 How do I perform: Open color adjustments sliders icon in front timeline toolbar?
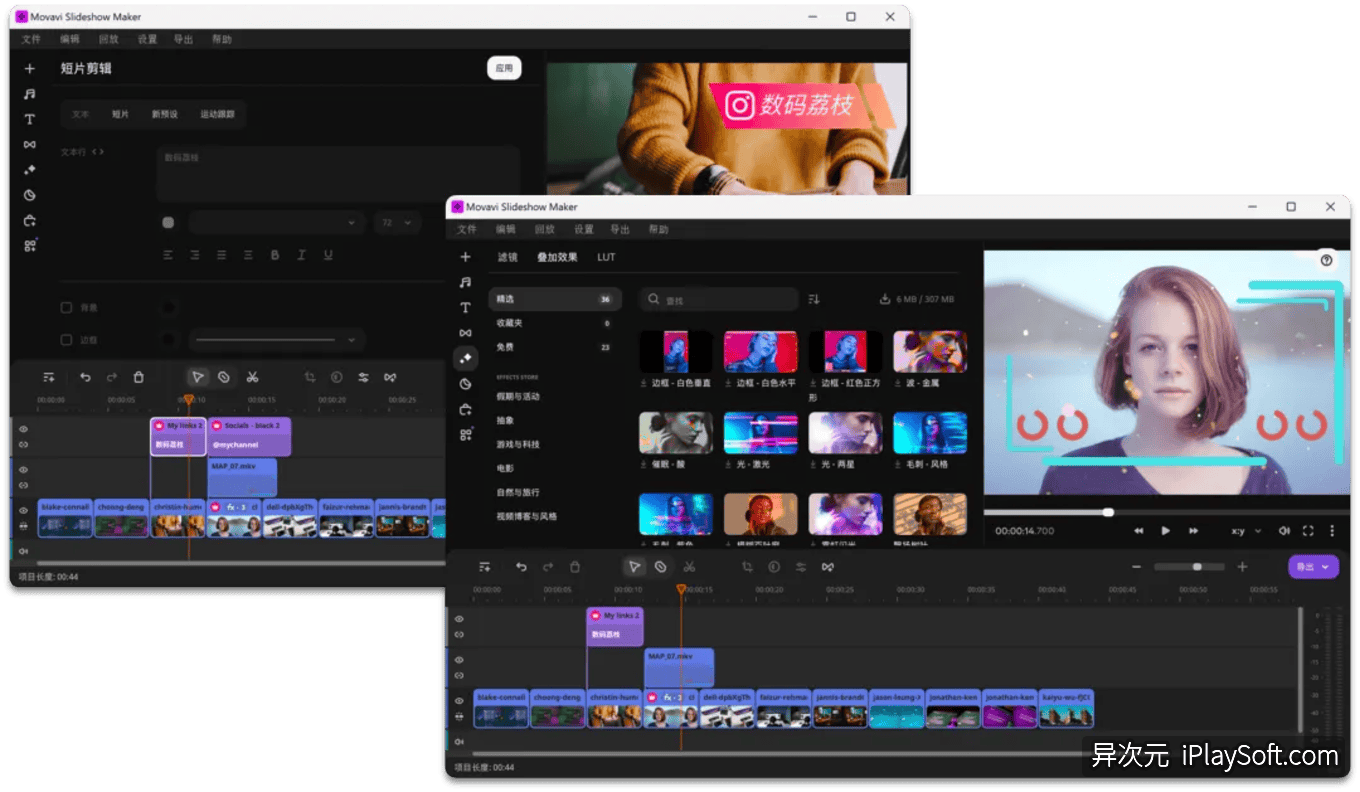click(801, 567)
